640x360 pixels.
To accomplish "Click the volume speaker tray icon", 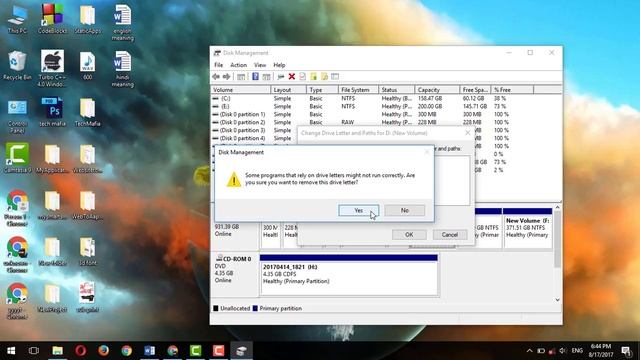I will tap(563, 351).
